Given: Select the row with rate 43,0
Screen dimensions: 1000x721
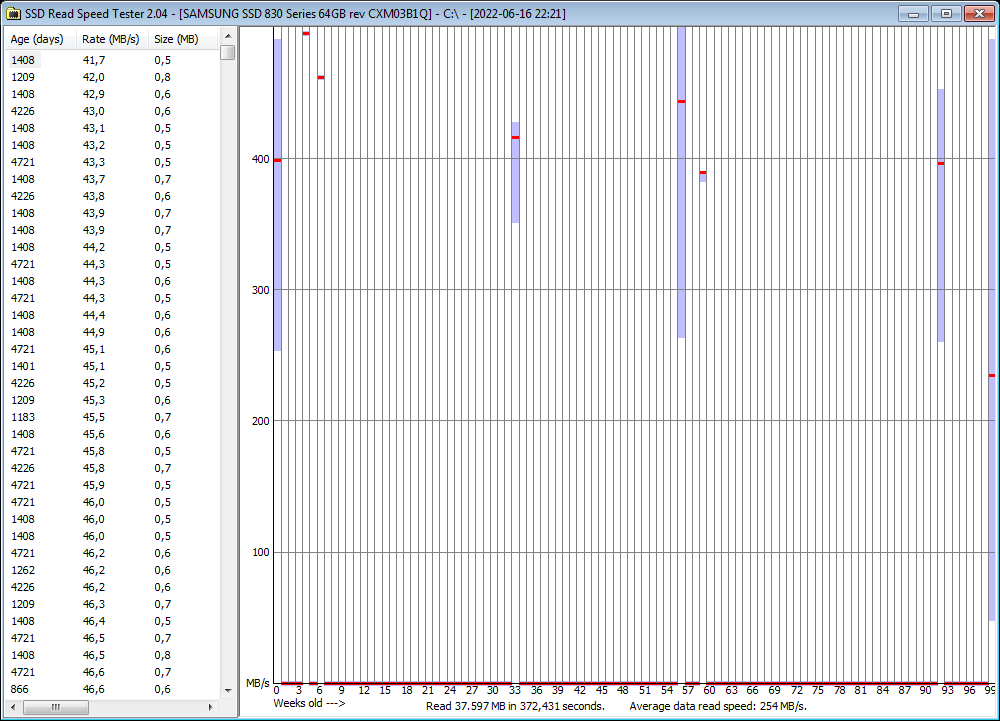Looking at the screenshot, I should coord(112,111).
